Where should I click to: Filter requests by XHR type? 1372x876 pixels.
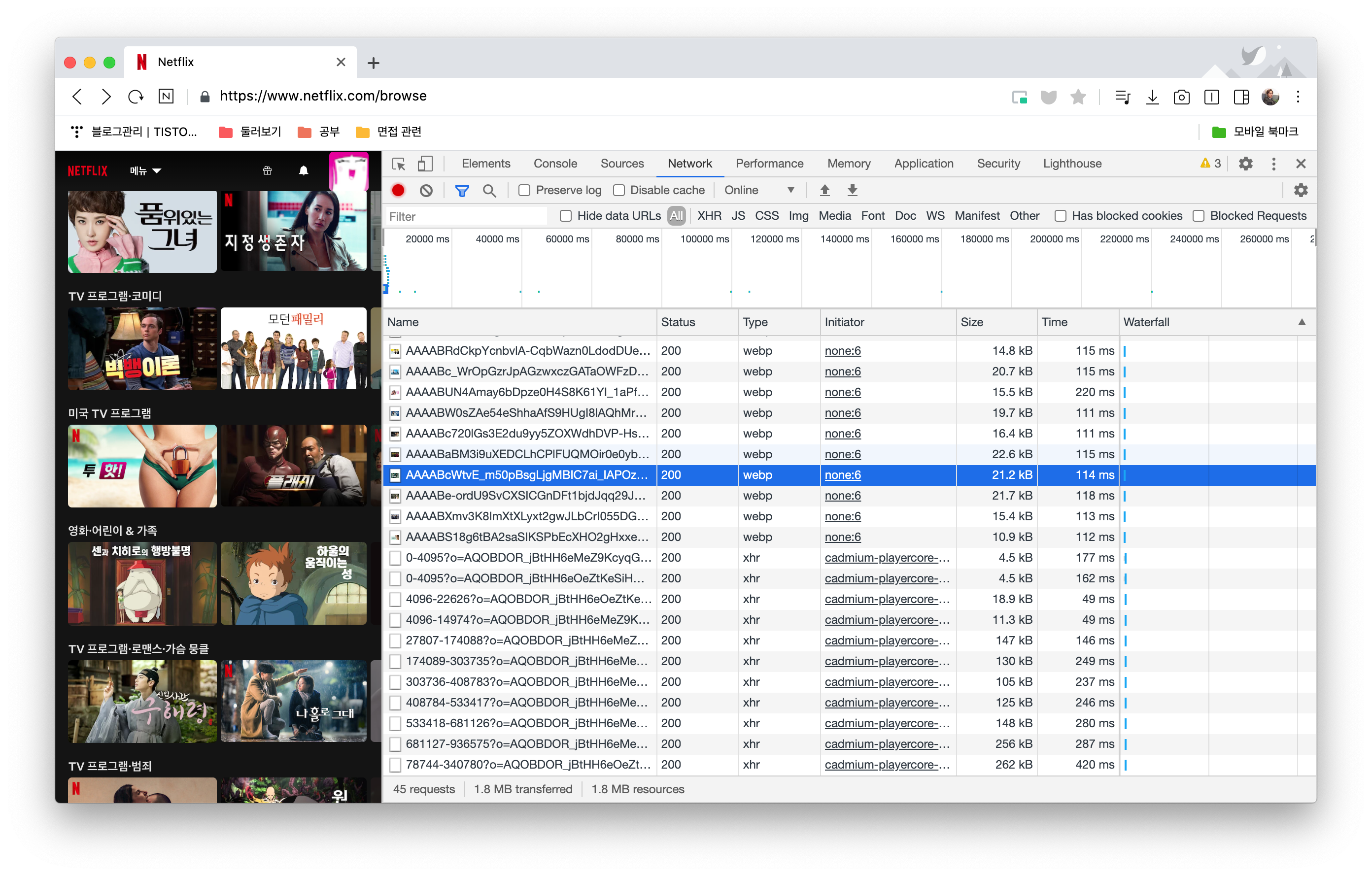coord(708,216)
